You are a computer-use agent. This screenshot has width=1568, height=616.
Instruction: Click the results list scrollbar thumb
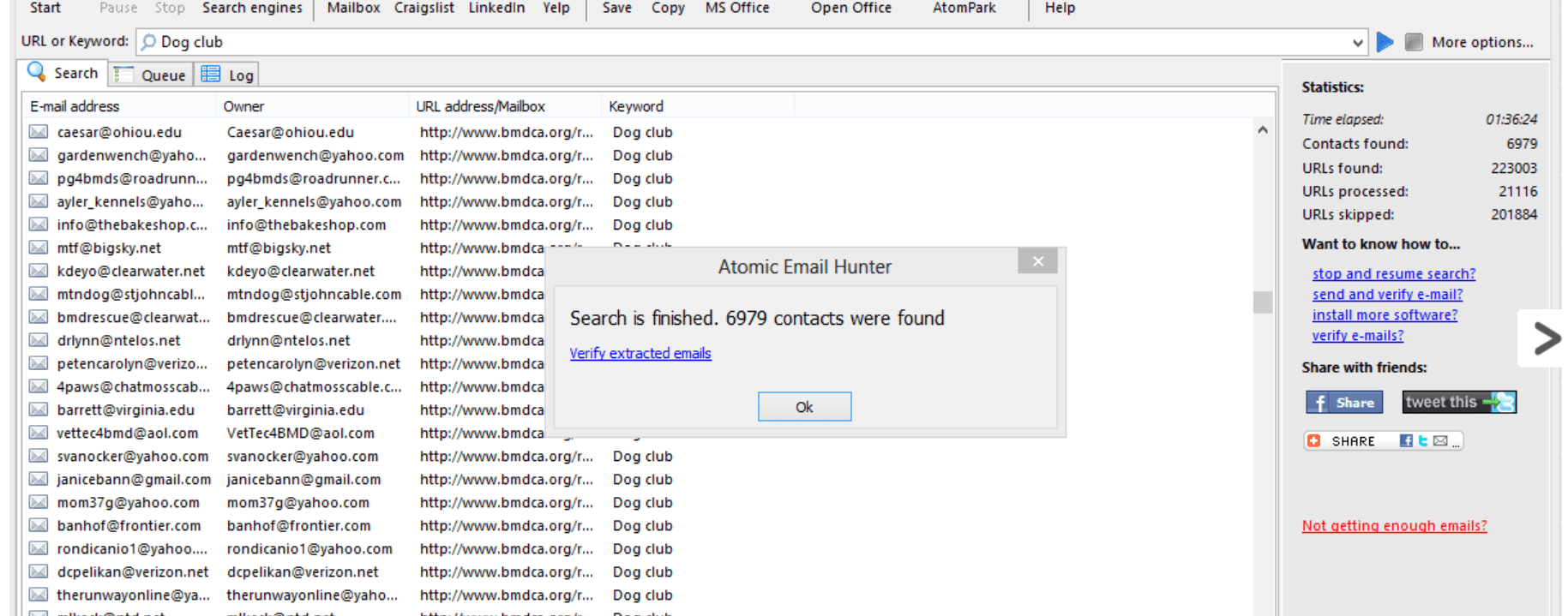pos(1262,302)
